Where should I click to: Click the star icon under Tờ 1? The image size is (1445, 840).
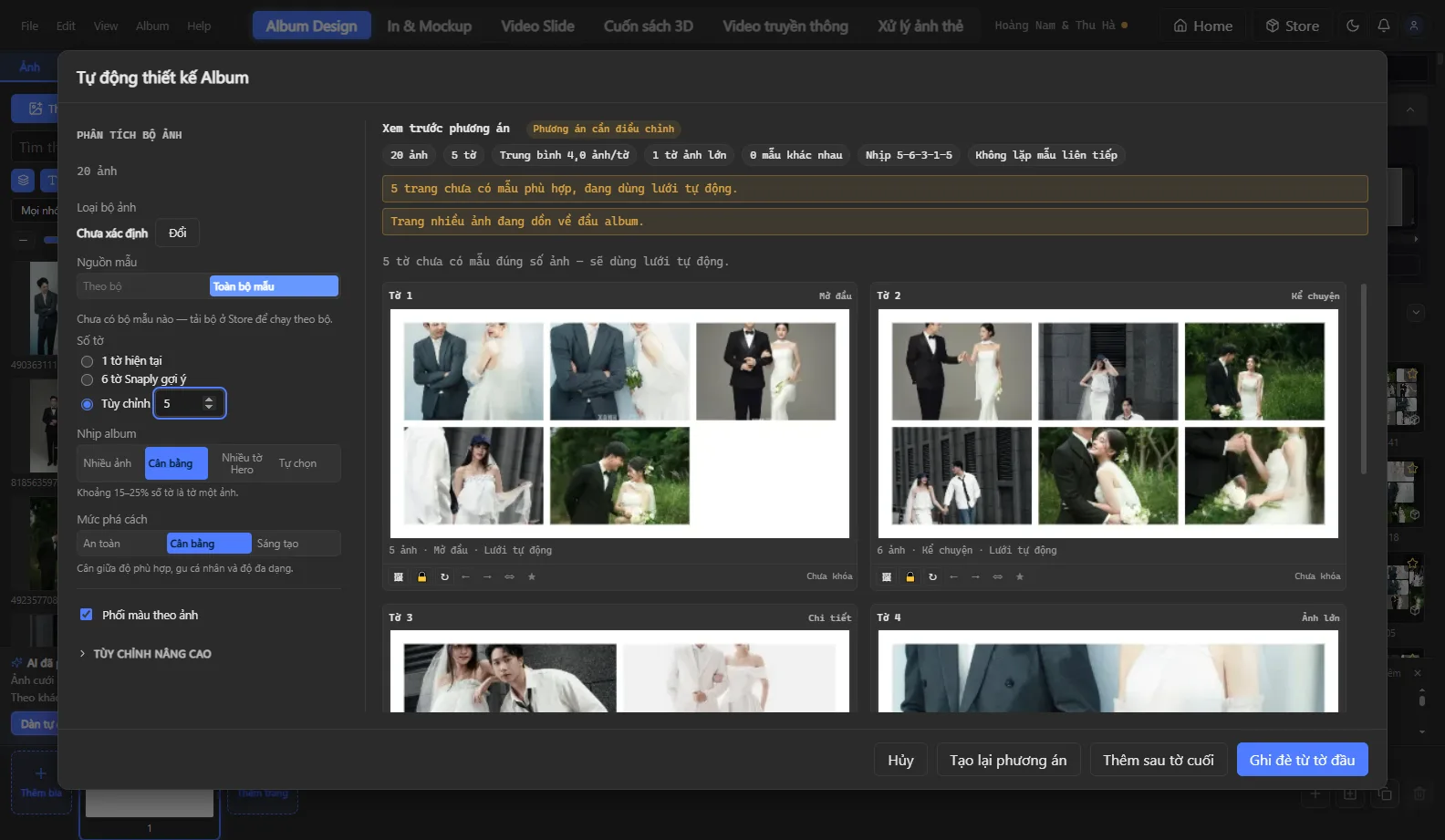[532, 576]
